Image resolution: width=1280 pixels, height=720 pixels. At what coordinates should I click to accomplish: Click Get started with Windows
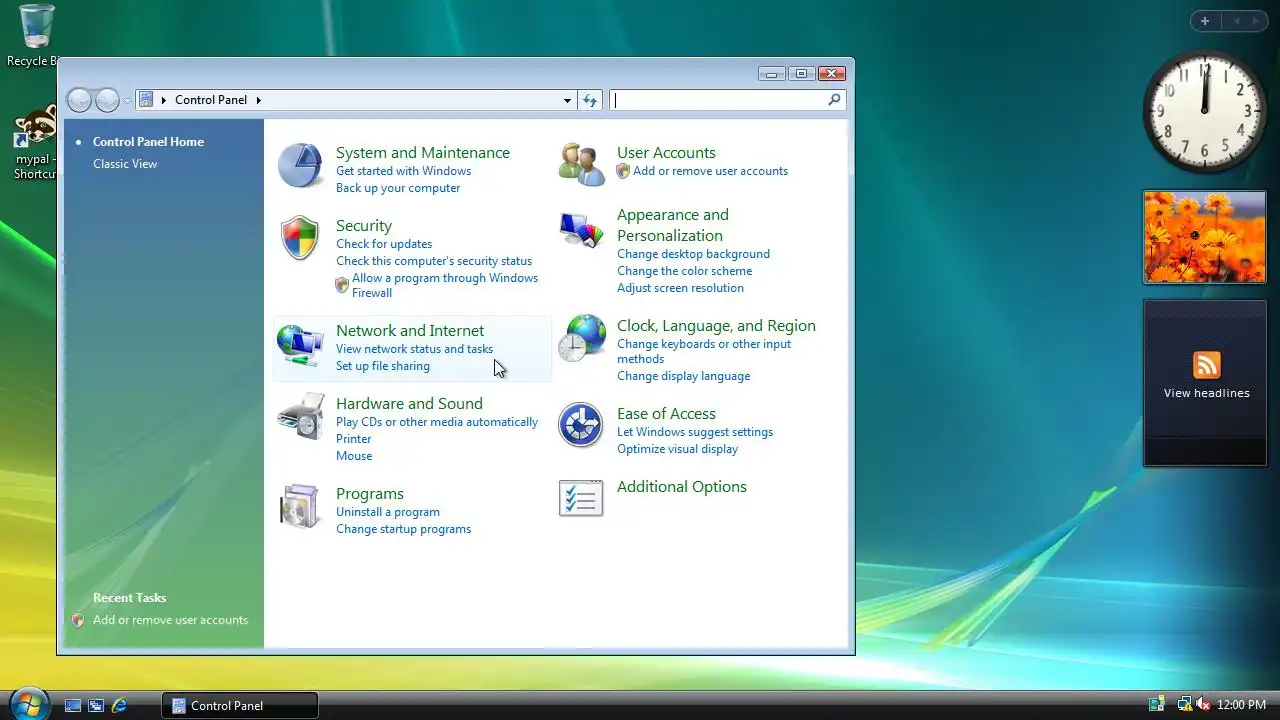[403, 171]
